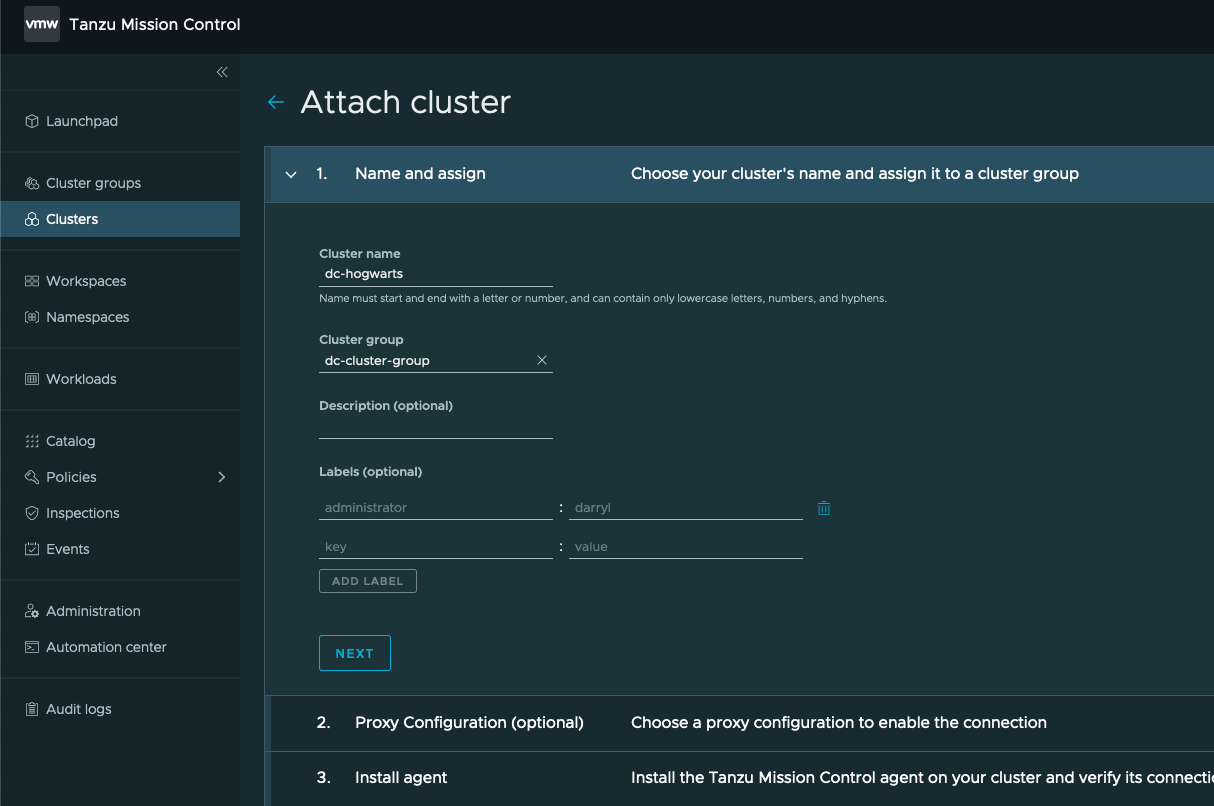Click the Workloads icon in sidebar
The width and height of the screenshot is (1214, 806).
(x=32, y=379)
